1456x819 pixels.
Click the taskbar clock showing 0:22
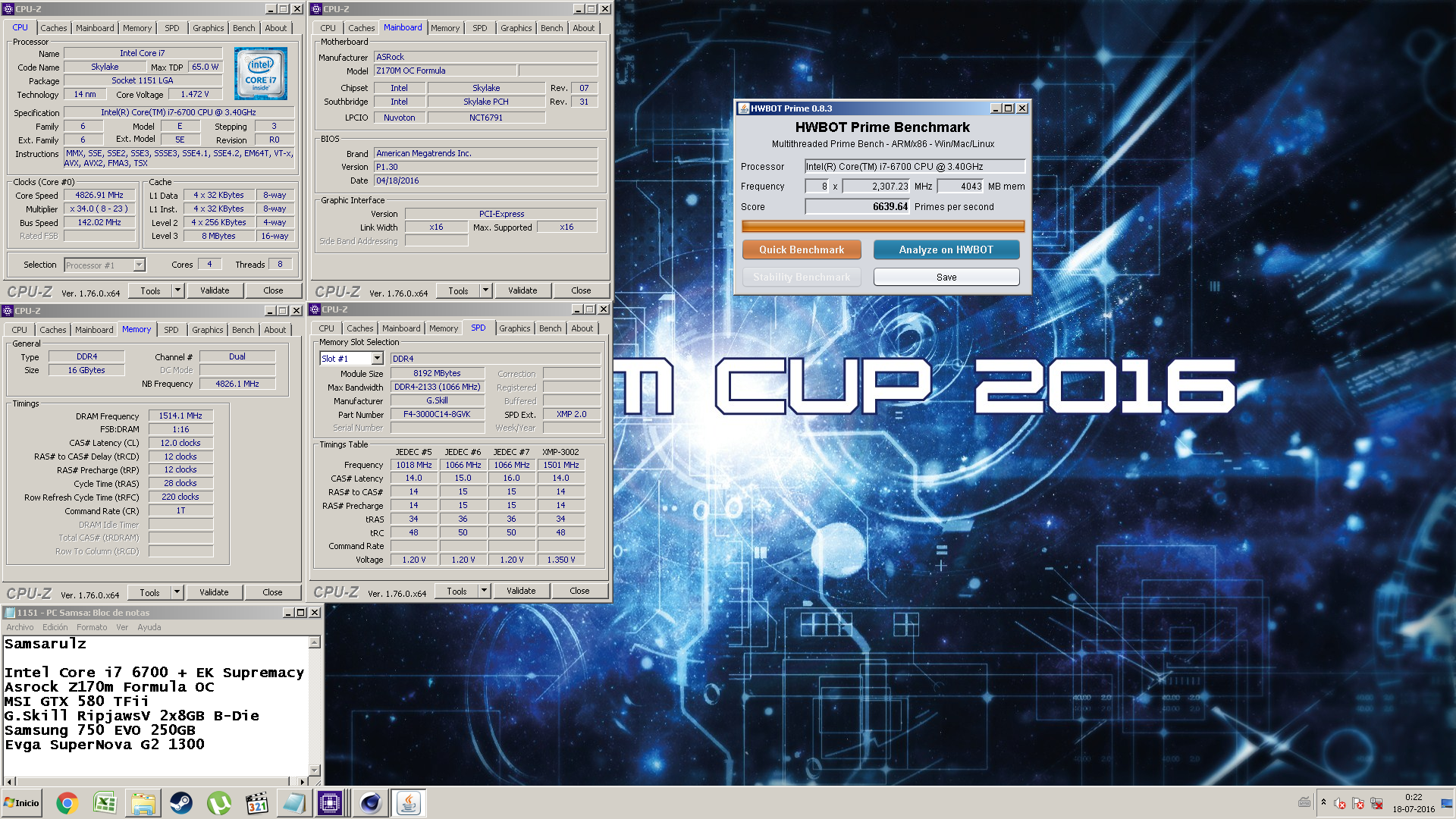[x=1414, y=797]
